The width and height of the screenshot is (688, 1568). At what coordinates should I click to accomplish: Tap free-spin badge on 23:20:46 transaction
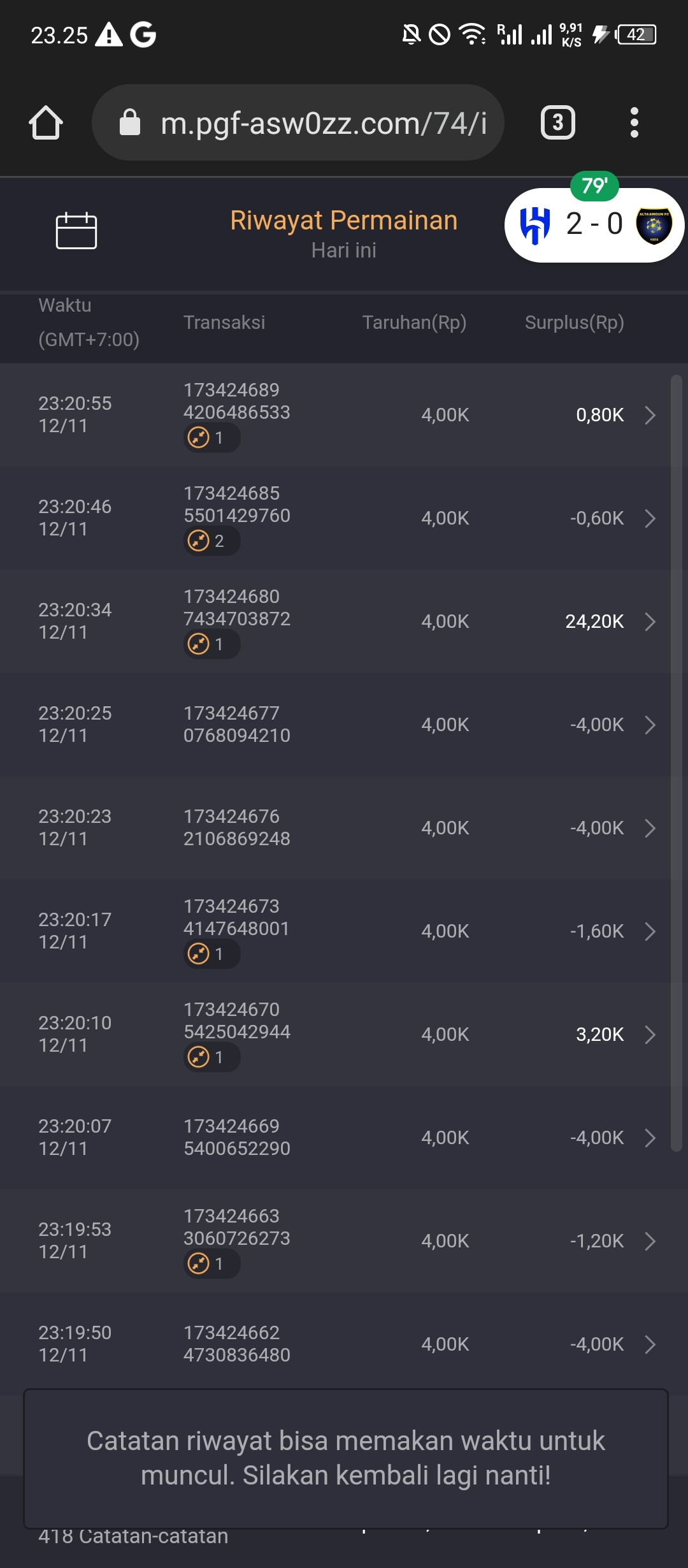pos(211,541)
